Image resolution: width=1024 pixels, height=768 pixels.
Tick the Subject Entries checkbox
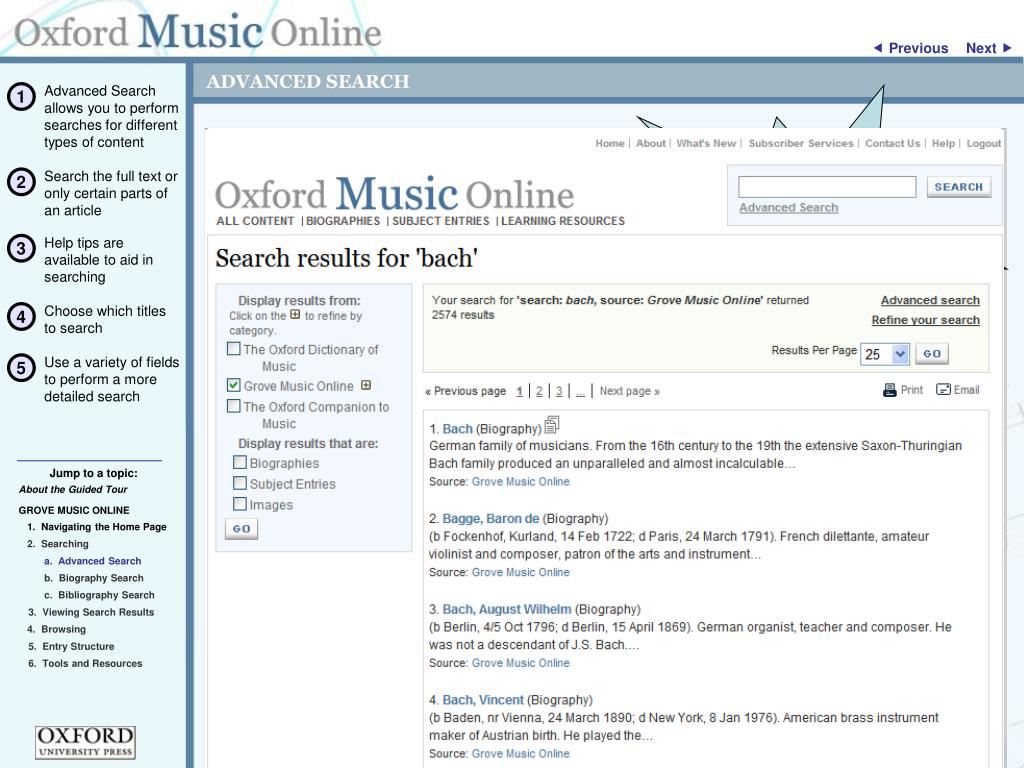240,483
